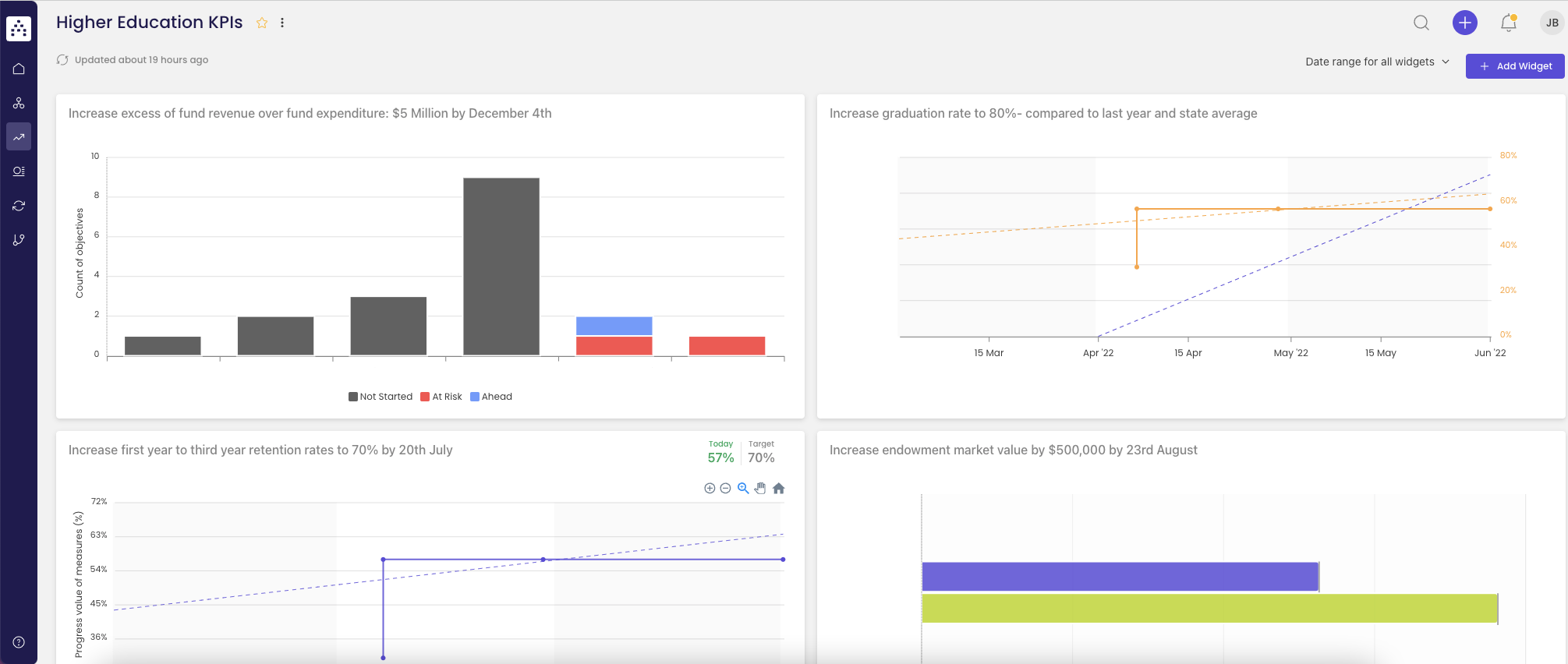Expand the Date range for all widgets dropdown
Screen dimensions: 1568x664
(1377, 62)
